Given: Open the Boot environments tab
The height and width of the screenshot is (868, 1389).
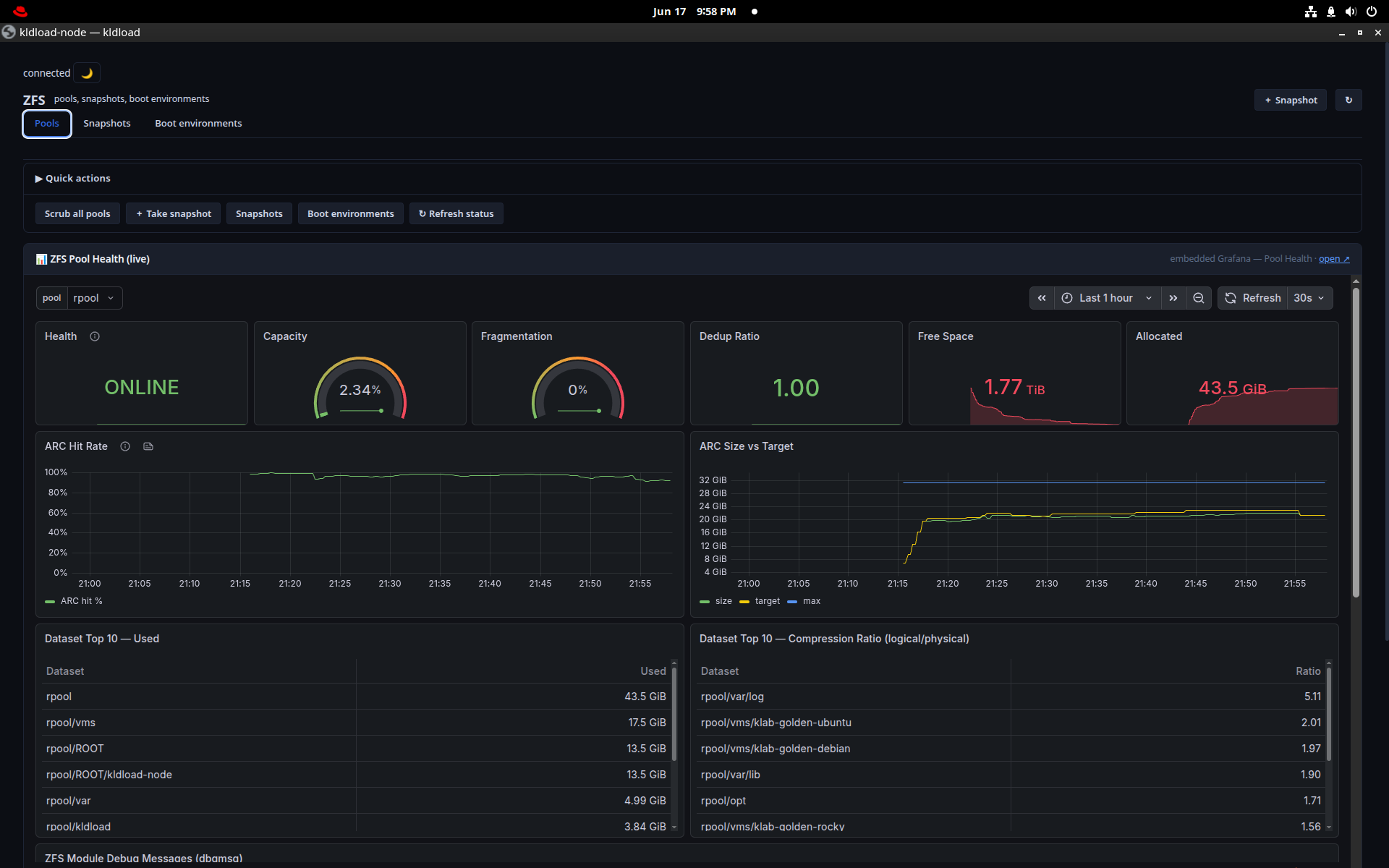Looking at the screenshot, I should pos(198,124).
